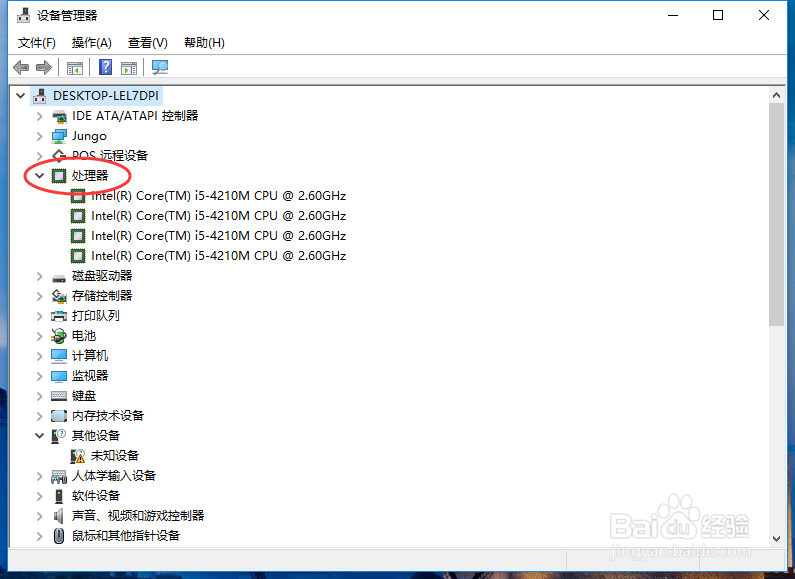The height and width of the screenshot is (579, 795).
Task: Expand the Jungo node
Action: tap(40, 136)
